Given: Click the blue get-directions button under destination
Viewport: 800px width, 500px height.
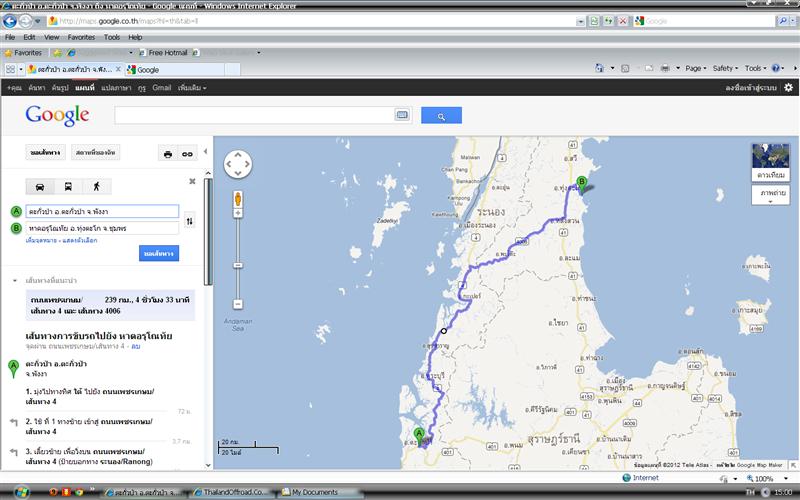Looking at the screenshot, I should [x=159, y=254].
